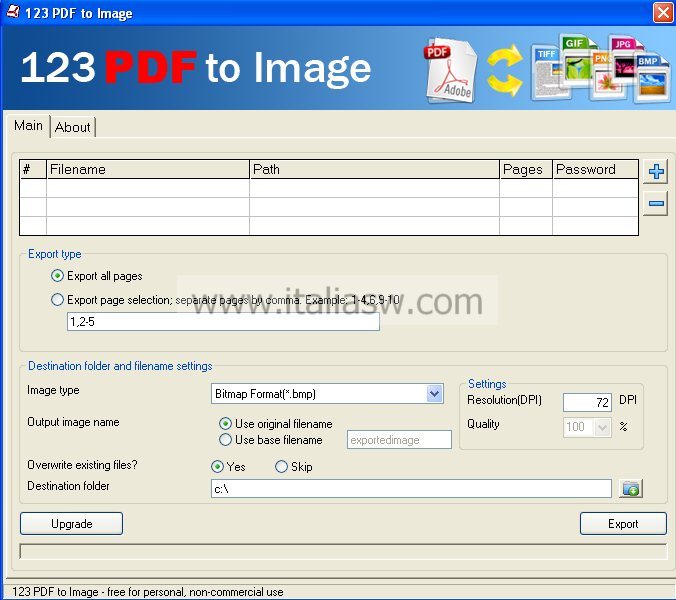676x600 pixels.
Task: Click the Password column header
Action: (x=595, y=169)
